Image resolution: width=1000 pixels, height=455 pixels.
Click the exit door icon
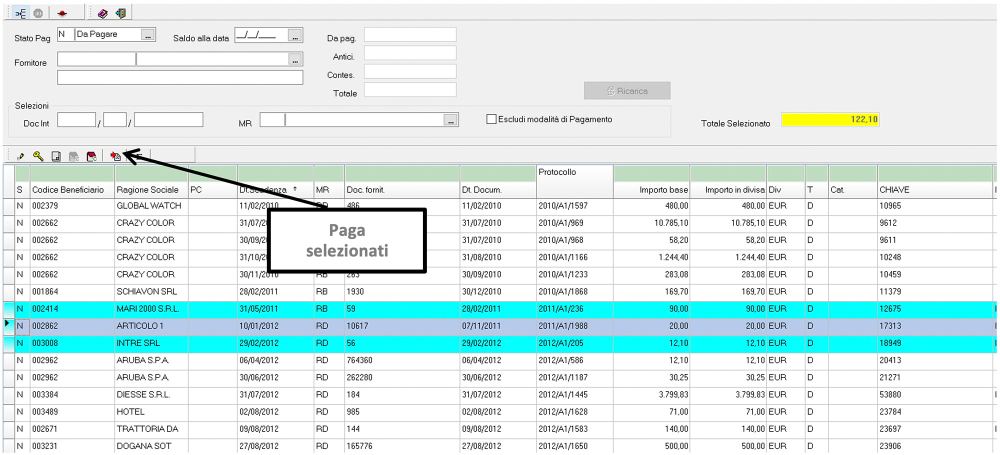[120, 13]
